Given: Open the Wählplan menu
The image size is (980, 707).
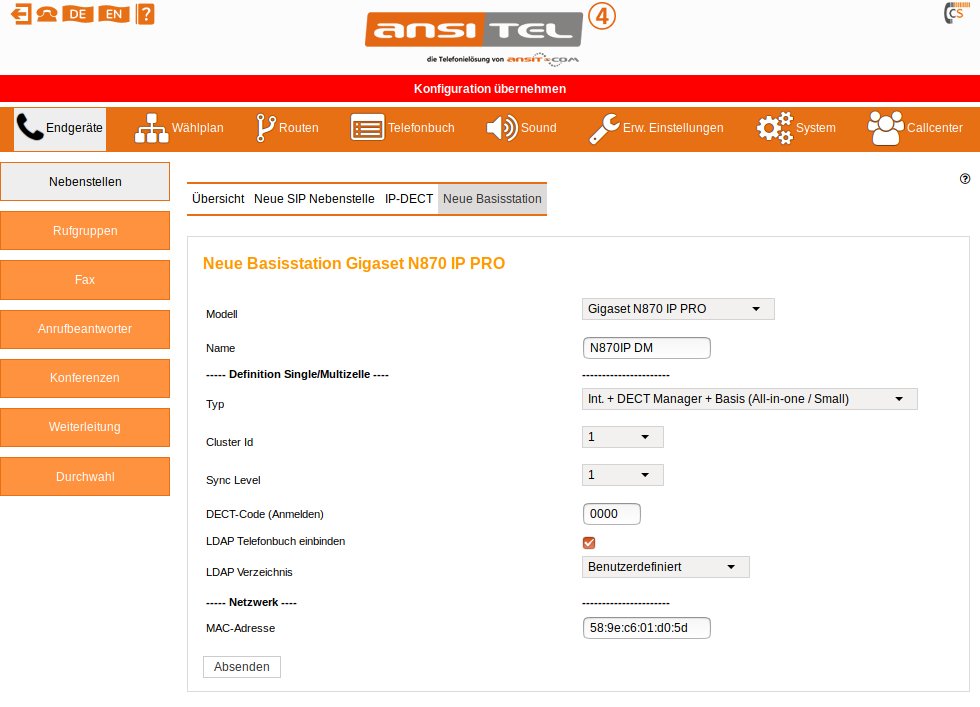Looking at the screenshot, I should coord(180,128).
